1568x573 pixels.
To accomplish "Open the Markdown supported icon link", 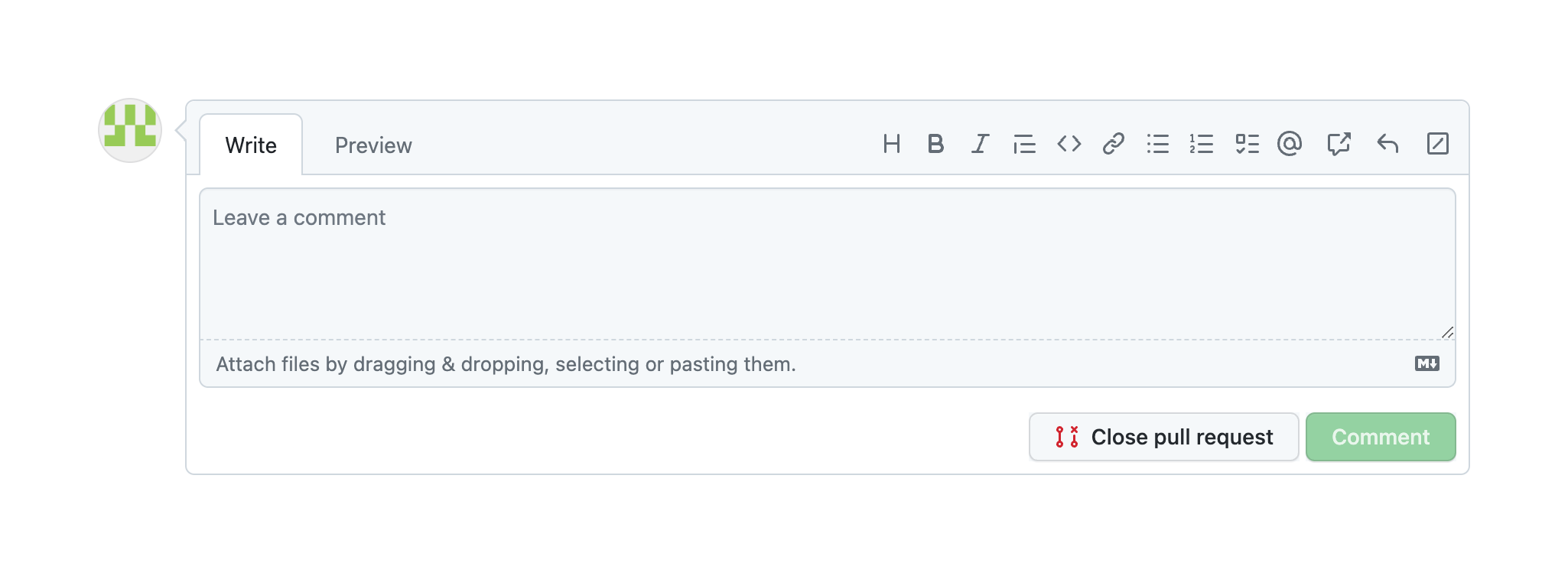I will tap(1426, 364).
